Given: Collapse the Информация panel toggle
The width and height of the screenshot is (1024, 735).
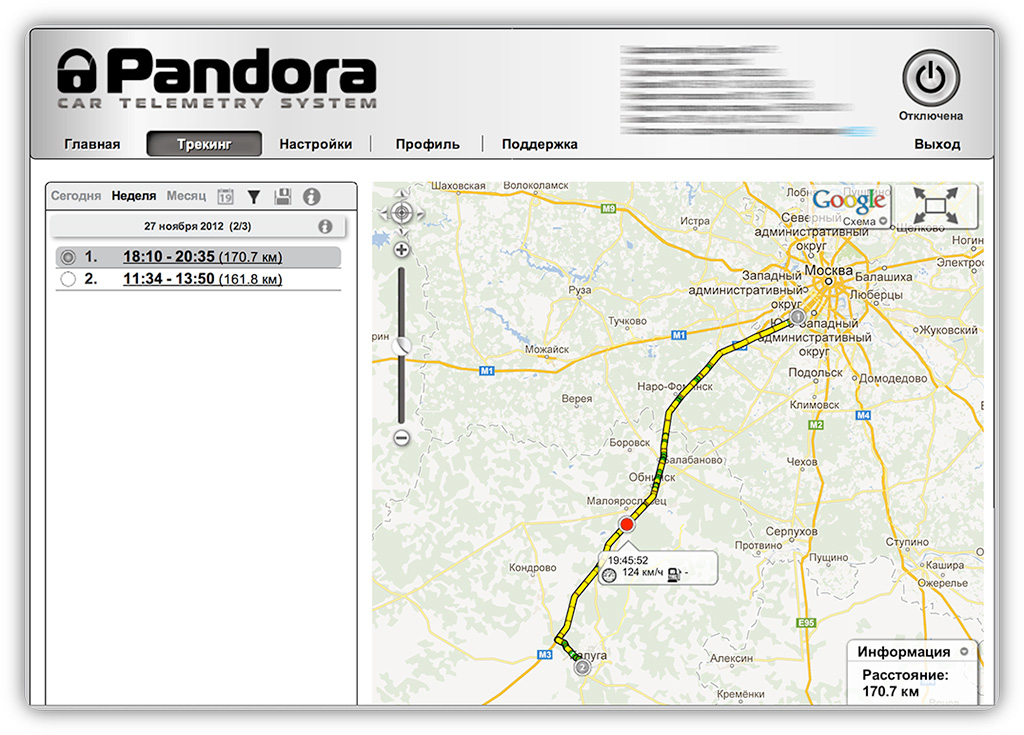Looking at the screenshot, I should point(963,651).
